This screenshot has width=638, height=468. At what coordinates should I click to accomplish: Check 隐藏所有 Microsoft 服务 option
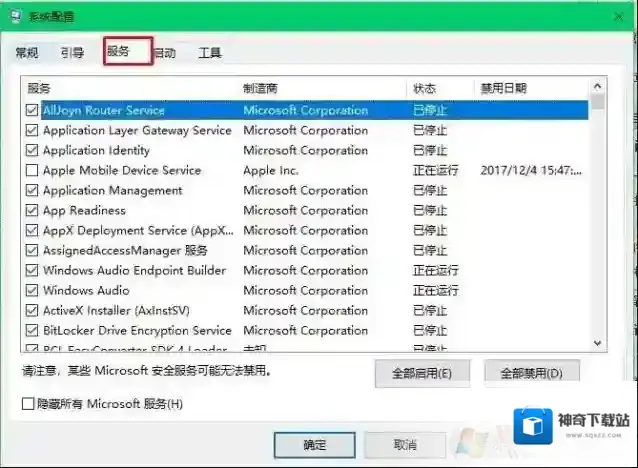click(x=28, y=404)
